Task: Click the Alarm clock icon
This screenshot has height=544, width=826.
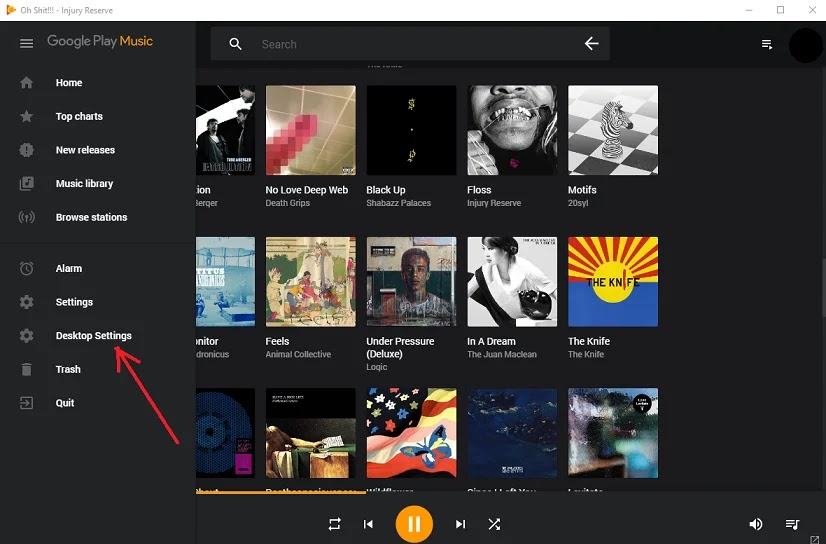Action: coord(26,269)
